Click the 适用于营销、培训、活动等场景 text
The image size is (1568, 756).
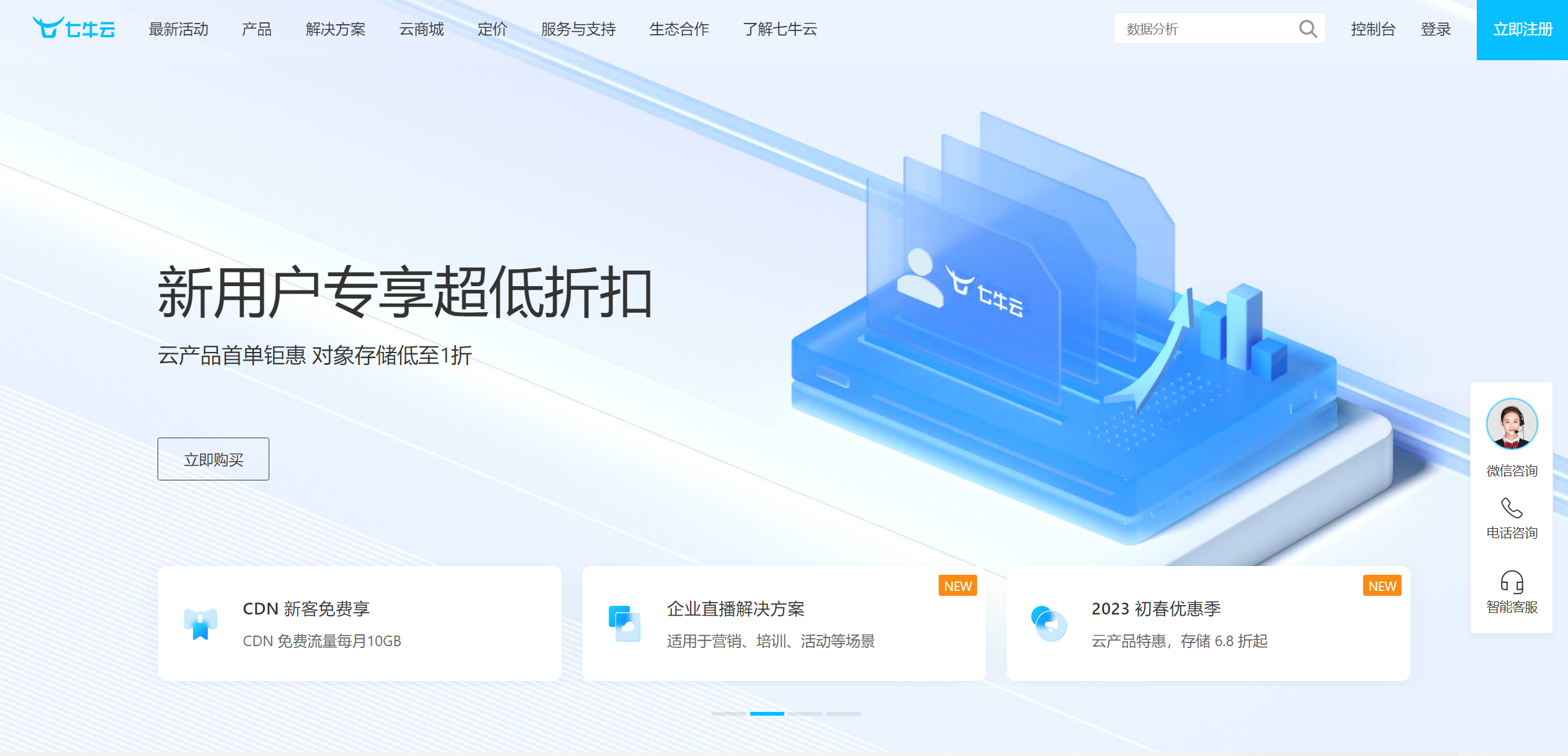[x=771, y=641]
